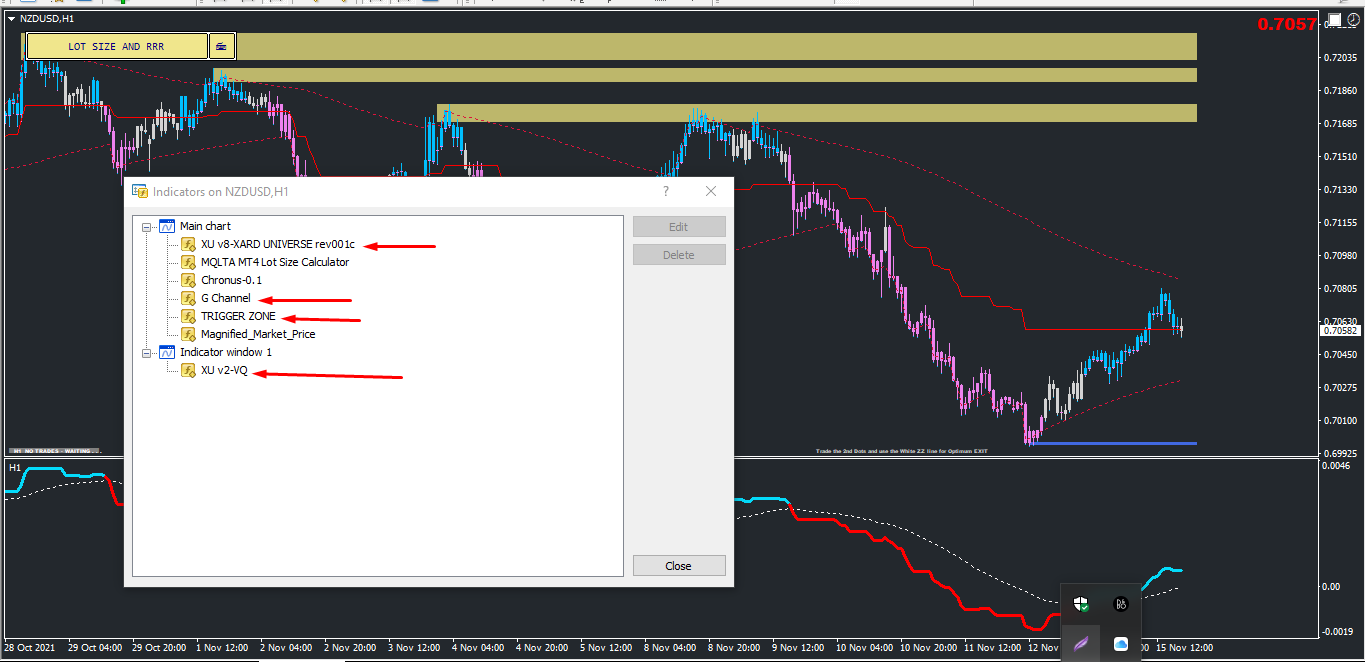The width and height of the screenshot is (1365, 662).
Task: Select MQLTA MT4 Lot Size Calculator entry
Action: [x=275, y=262]
